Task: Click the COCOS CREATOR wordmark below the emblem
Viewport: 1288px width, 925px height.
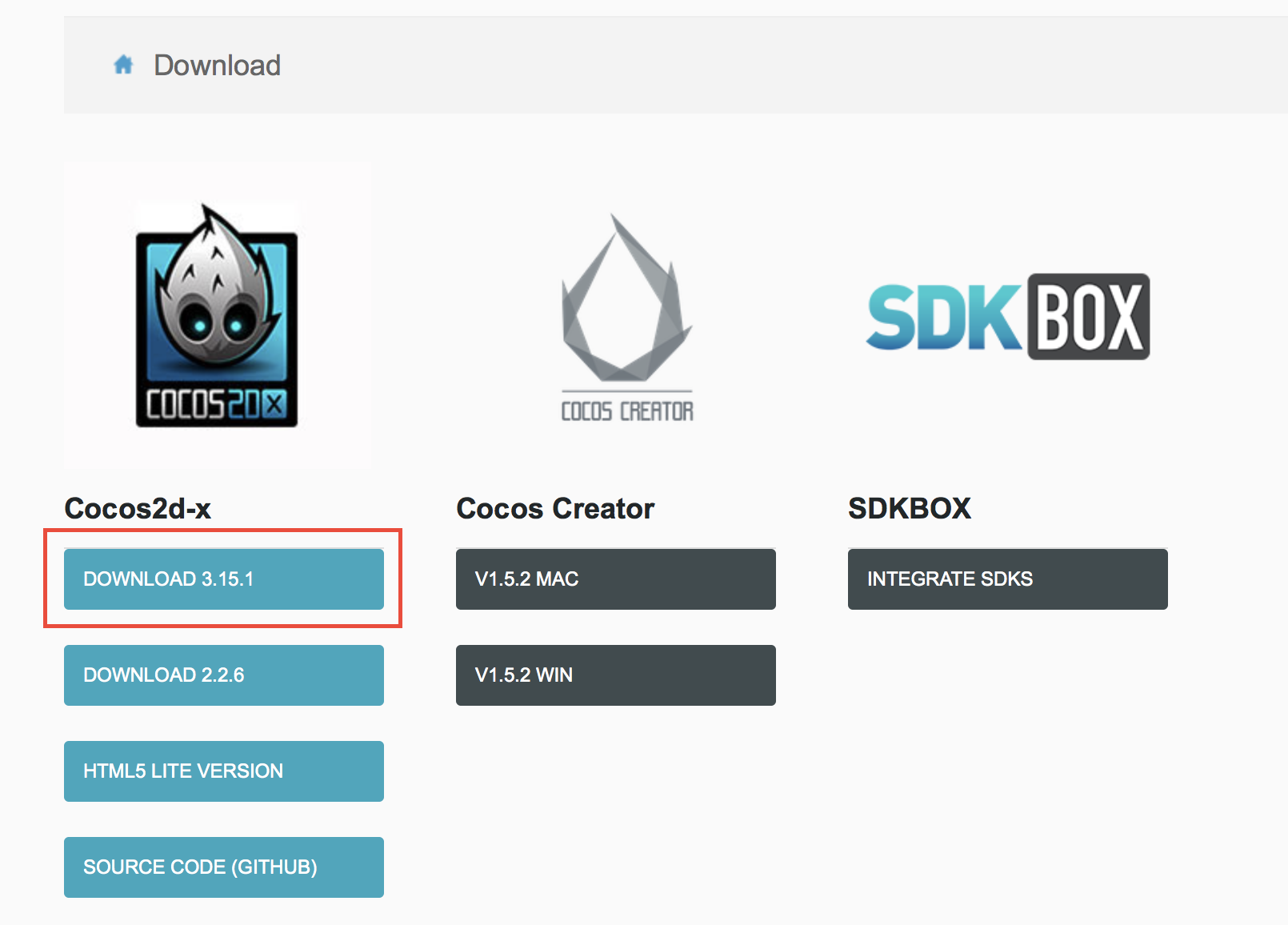Action: point(627,411)
